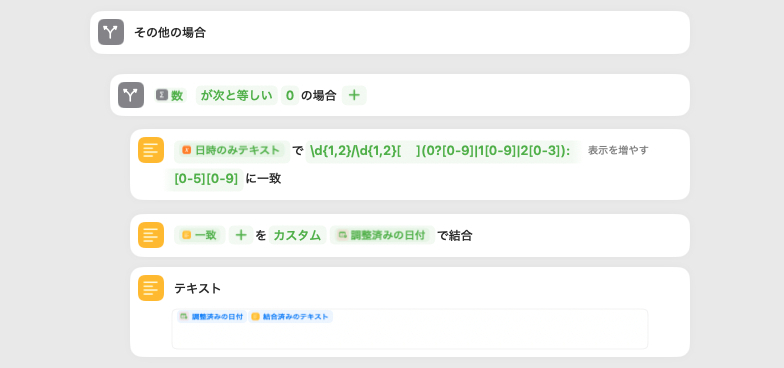Expand options with 表示を増やす
The image size is (784, 368).
(618, 150)
